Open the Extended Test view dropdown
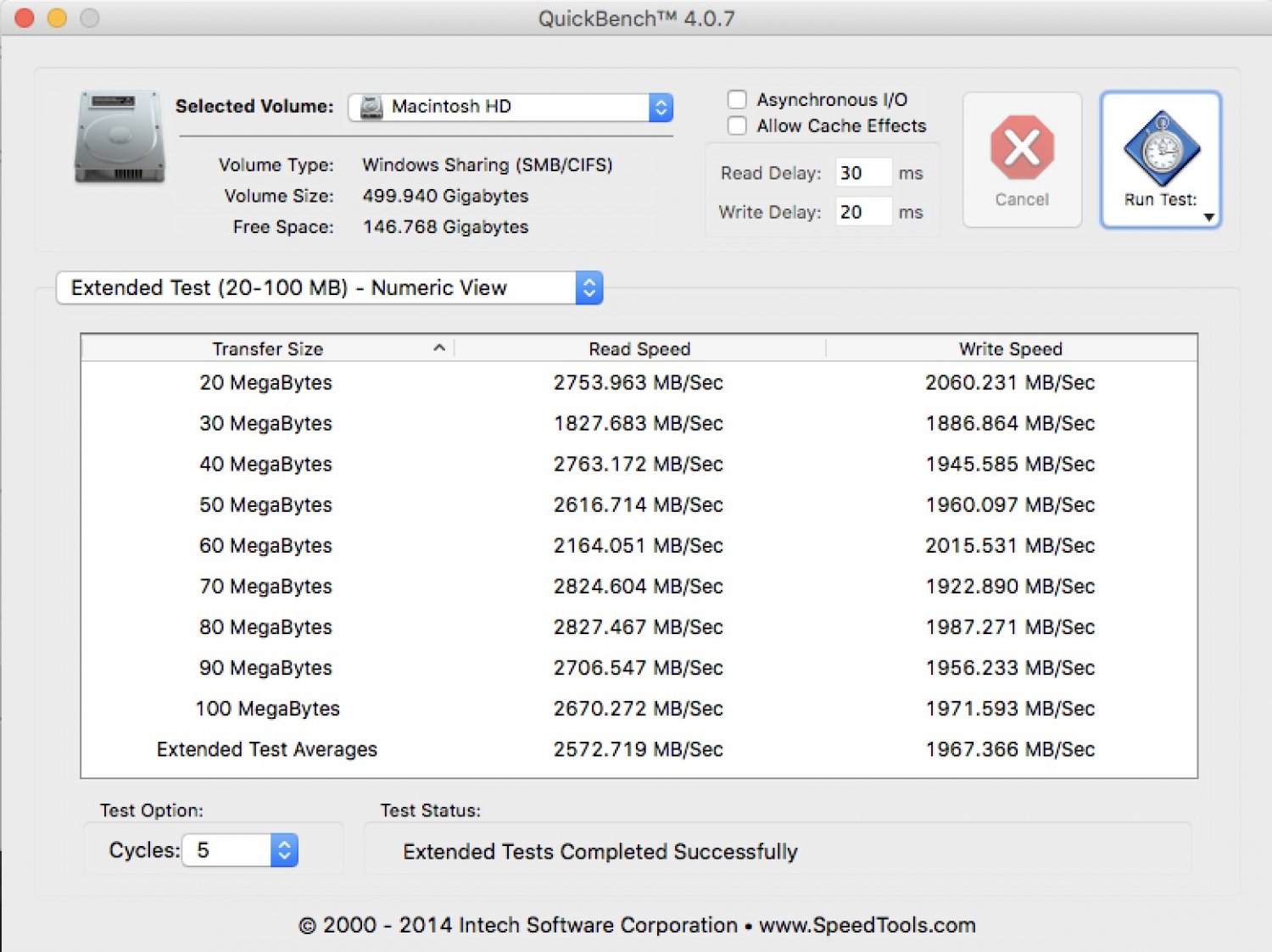Image resolution: width=1272 pixels, height=952 pixels. point(329,288)
